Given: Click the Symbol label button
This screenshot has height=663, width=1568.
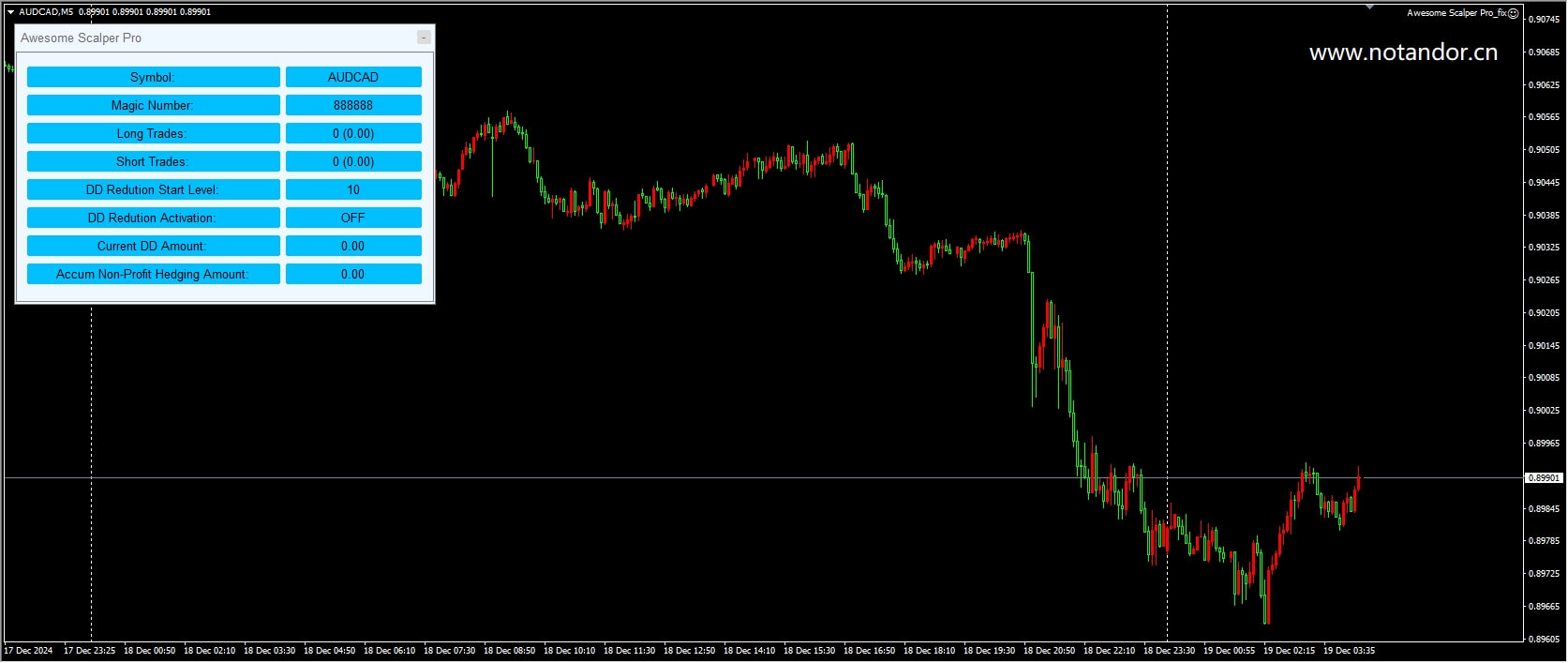Looking at the screenshot, I should (x=153, y=77).
